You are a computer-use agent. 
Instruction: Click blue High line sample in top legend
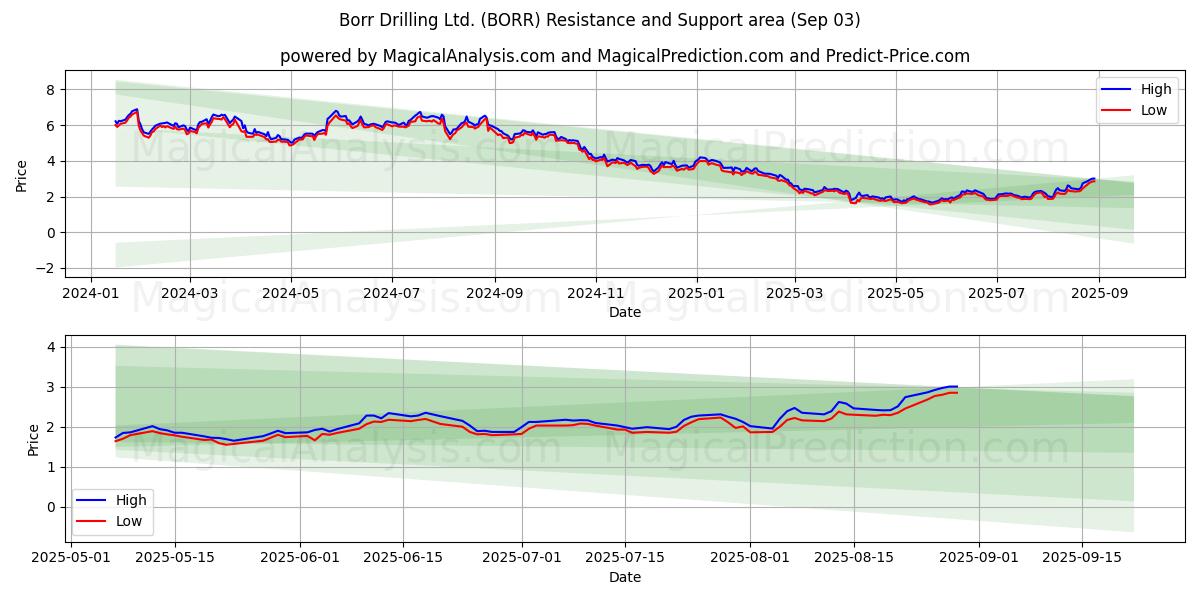tap(1118, 90)
